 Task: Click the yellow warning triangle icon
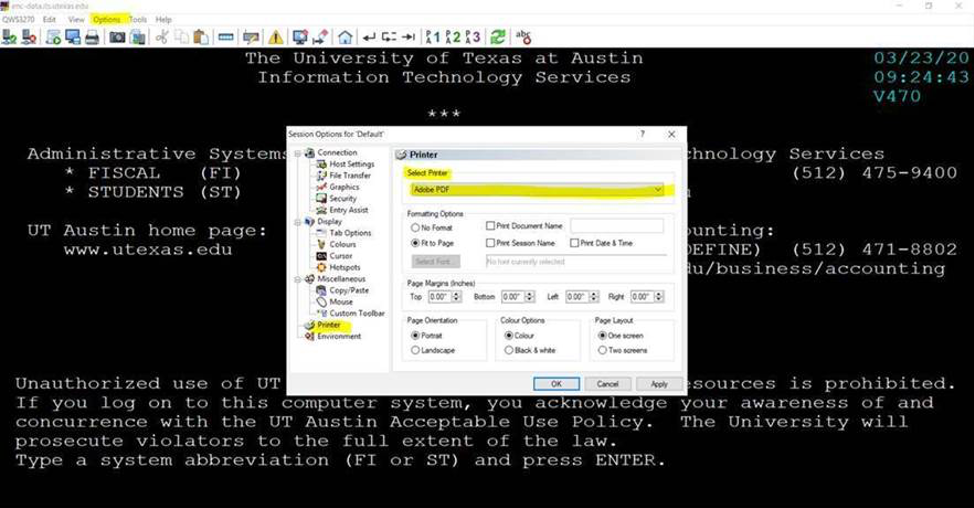[x=275, y=37]
